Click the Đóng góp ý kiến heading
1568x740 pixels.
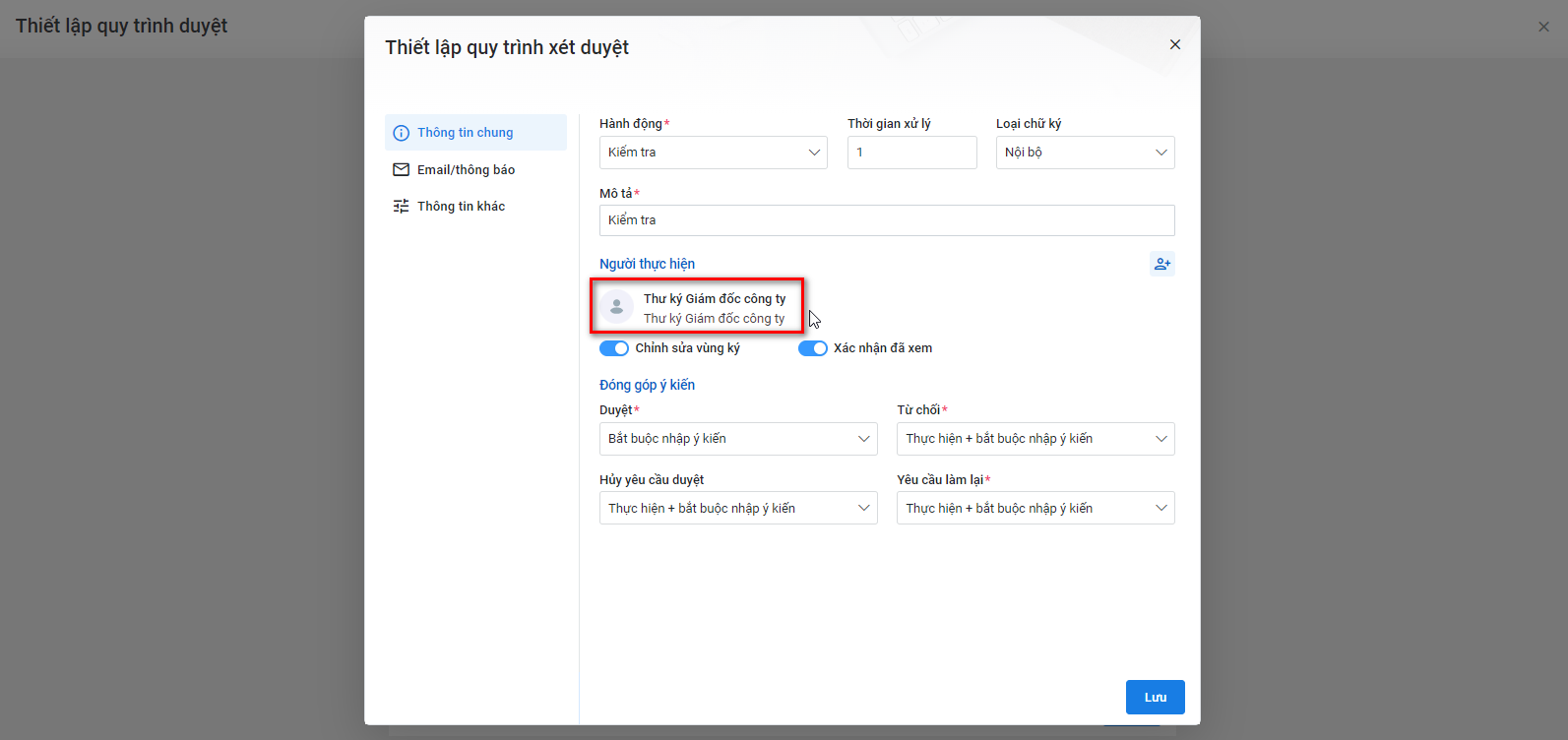coord(647,385)
